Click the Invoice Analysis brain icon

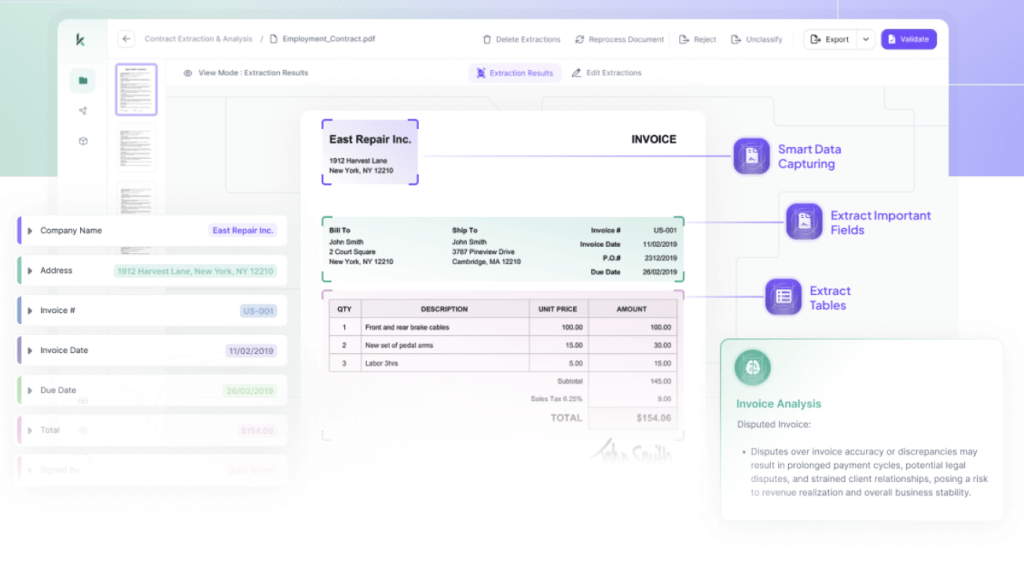tap(752, 368)
